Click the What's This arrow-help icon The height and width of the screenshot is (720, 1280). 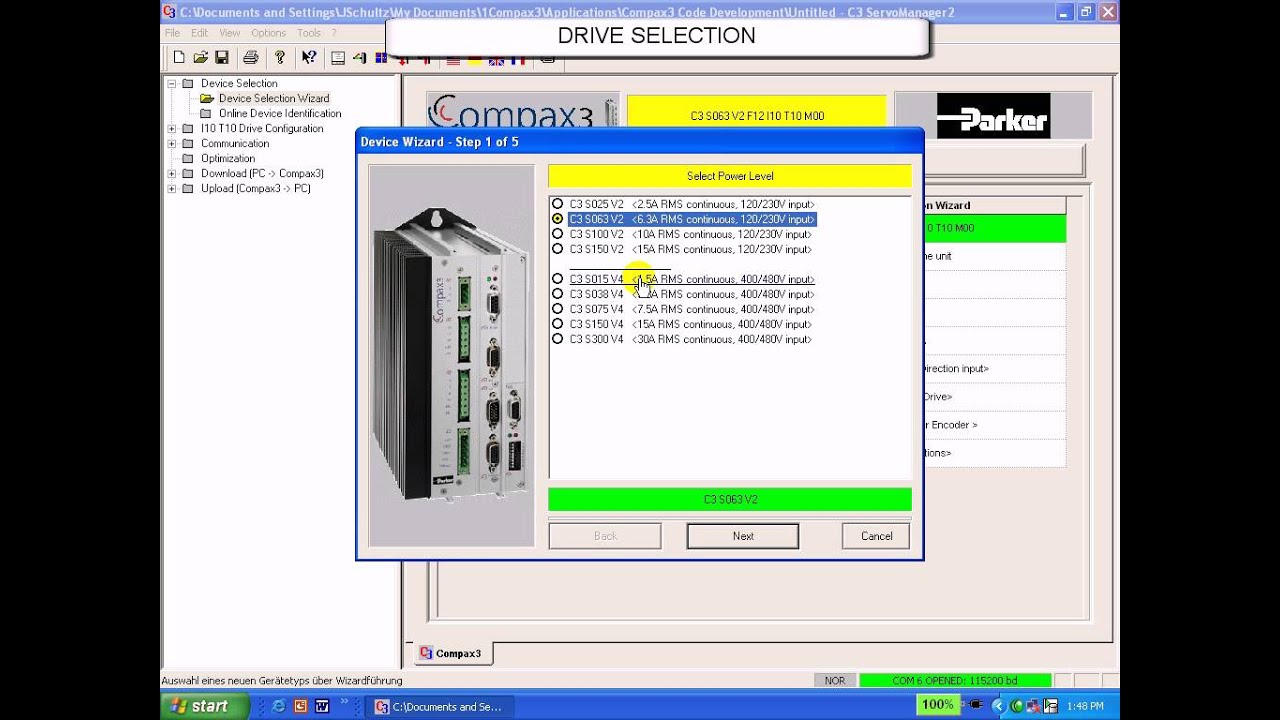[x=309, y=58]
